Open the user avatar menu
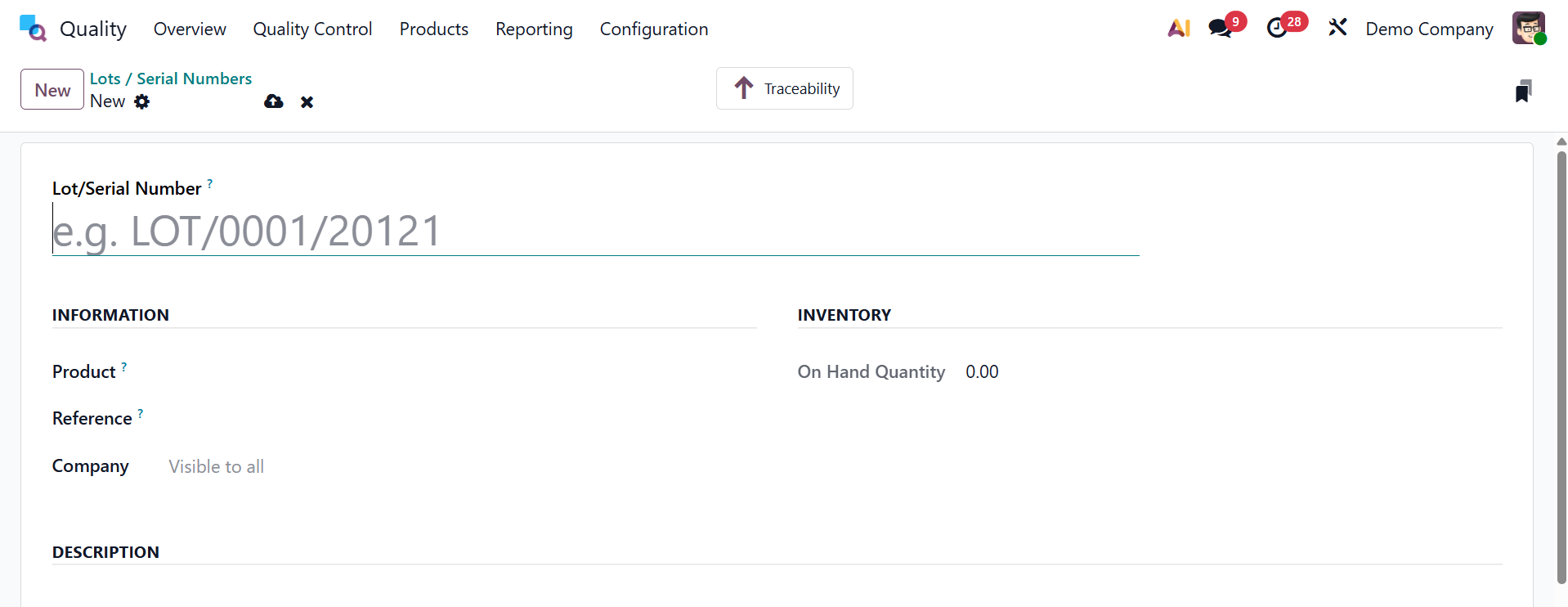Image resolution: width=1568 pixels, height=607 pixels. tap(1528, 29)
